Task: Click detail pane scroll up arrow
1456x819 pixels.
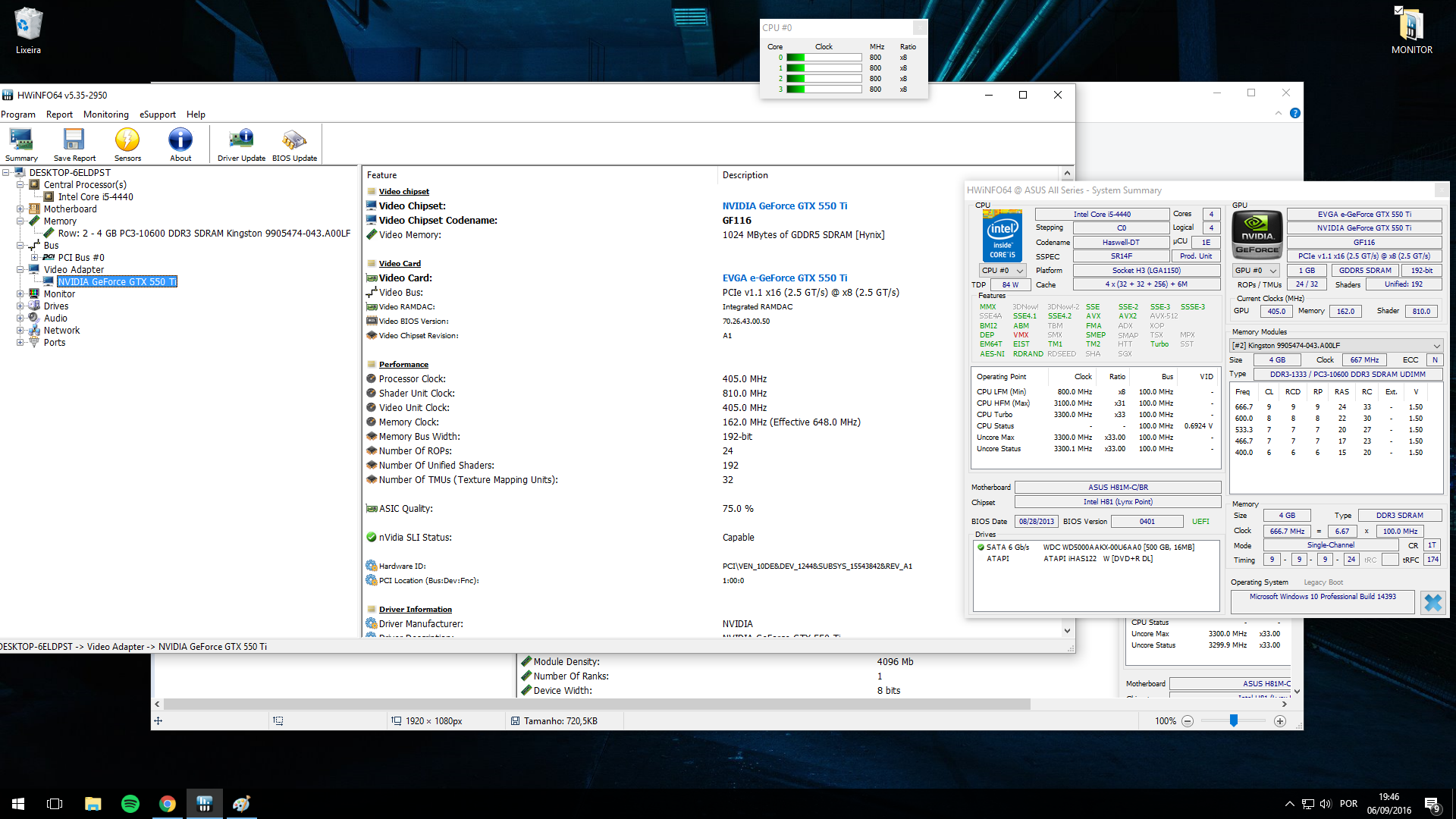Action: pos(1067,174)
